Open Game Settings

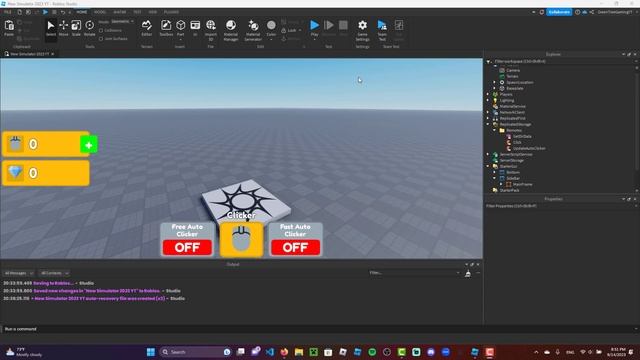point(362,30)
